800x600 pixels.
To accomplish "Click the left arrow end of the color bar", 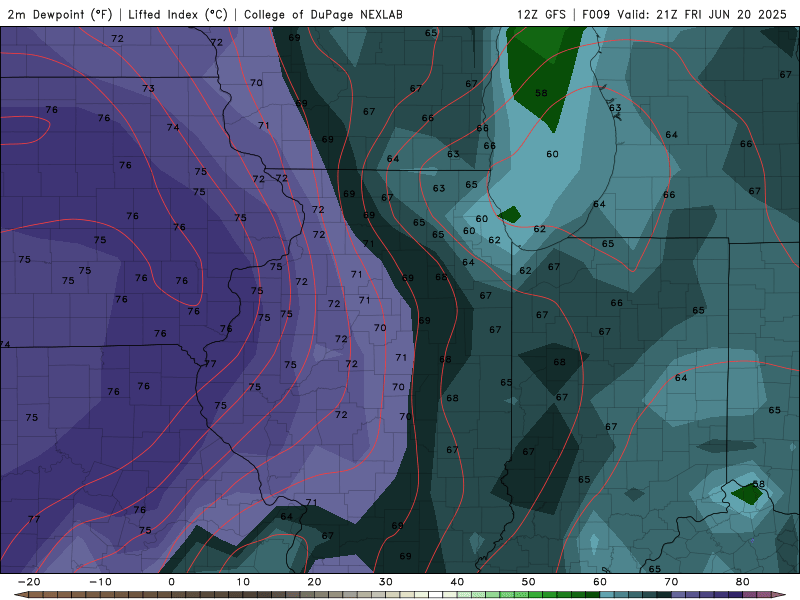I will pos(20,595).
